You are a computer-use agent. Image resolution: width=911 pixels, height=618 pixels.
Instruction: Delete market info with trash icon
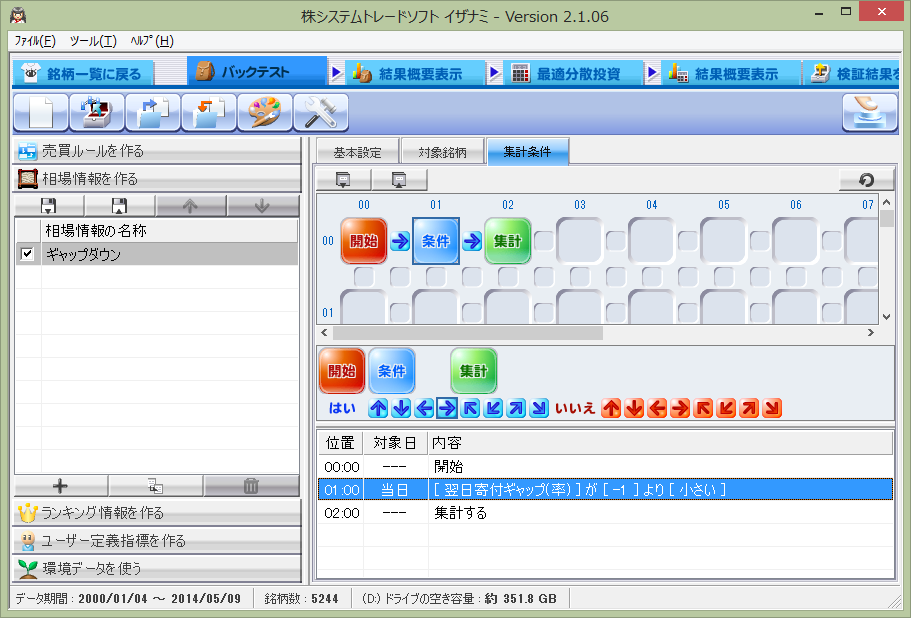[x=251, y=486]
